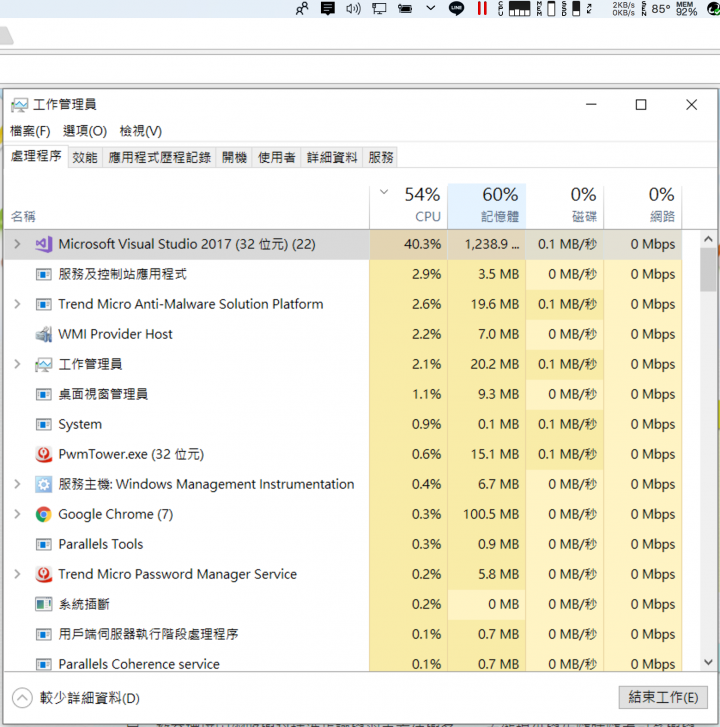
Task: Click the 用戶端伺服器執行階段處理程序 icon
Action: [44, 634]
